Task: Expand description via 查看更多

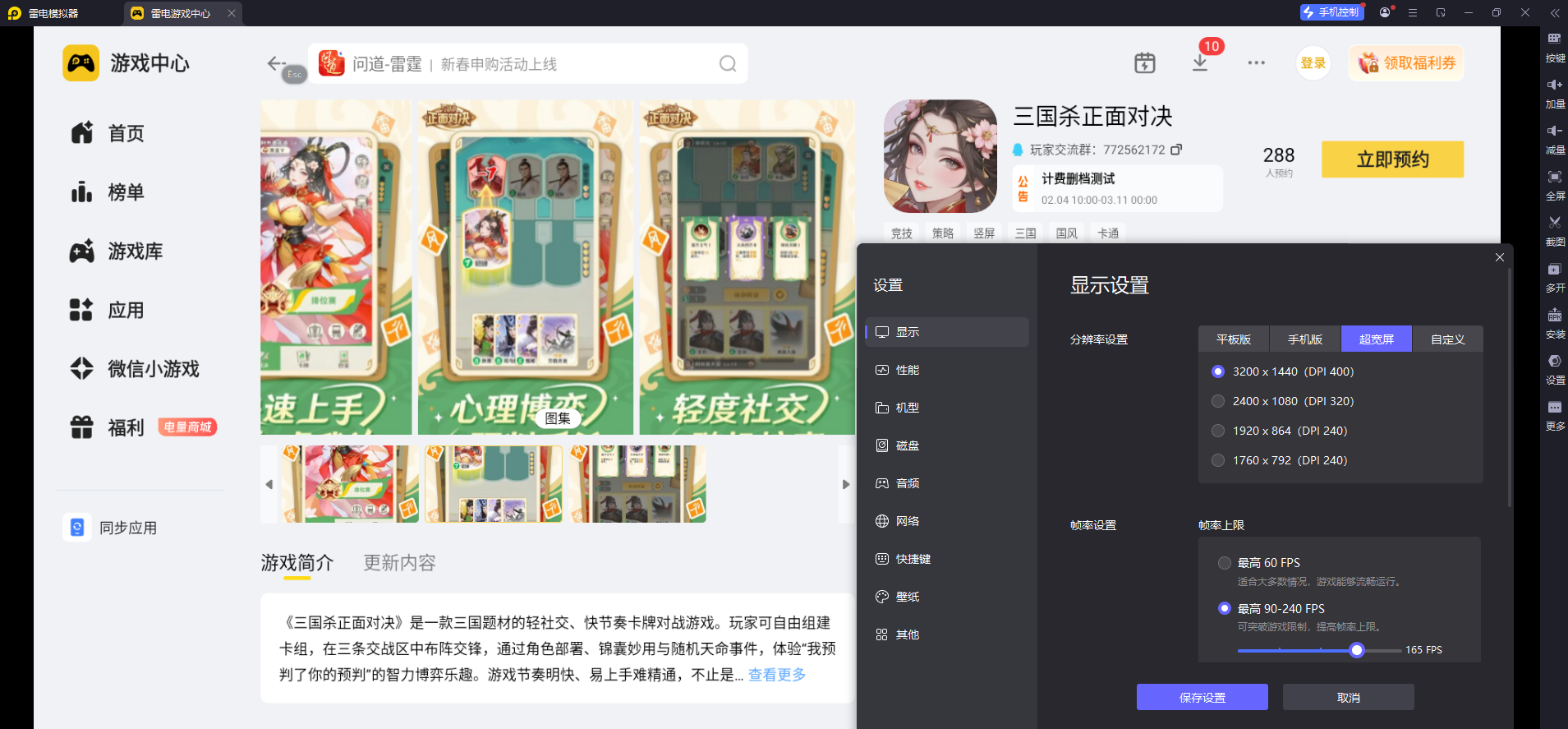Action: 776,675
